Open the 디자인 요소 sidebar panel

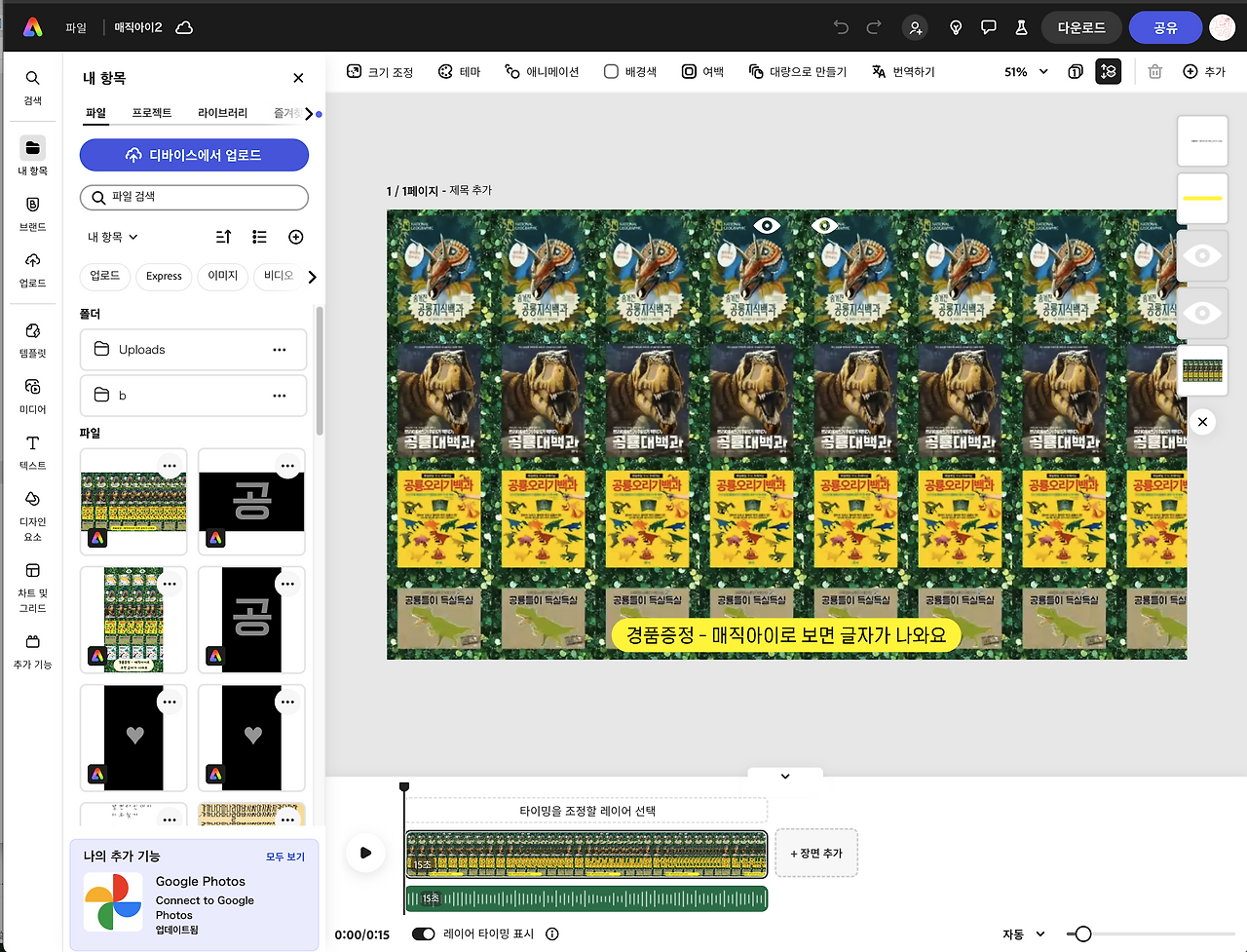tap(33, 515)
